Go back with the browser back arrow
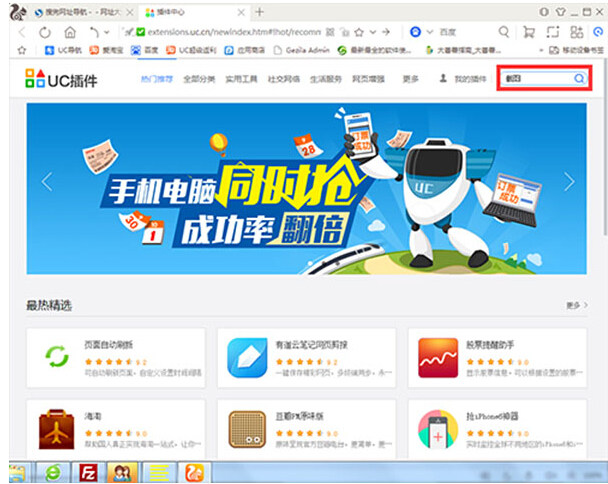 coord(22,32)
